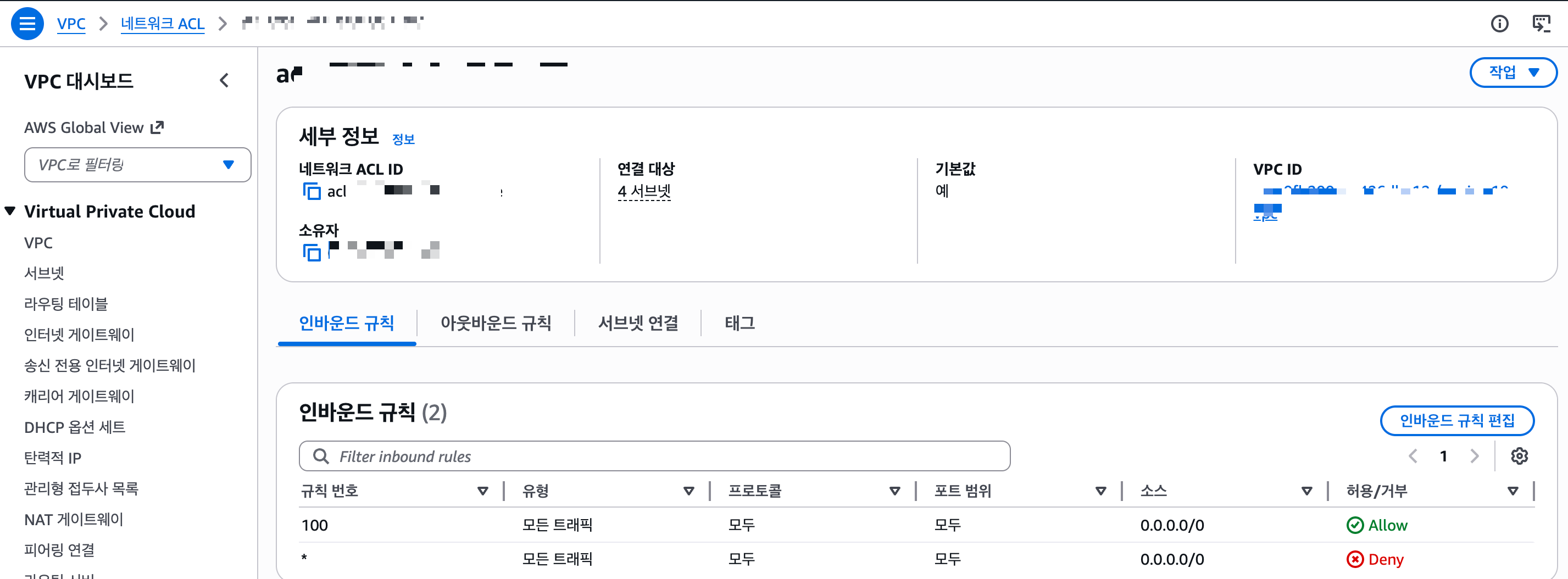
Task: Click the Deny status in the * rule
Action: tap(1375, 559)
